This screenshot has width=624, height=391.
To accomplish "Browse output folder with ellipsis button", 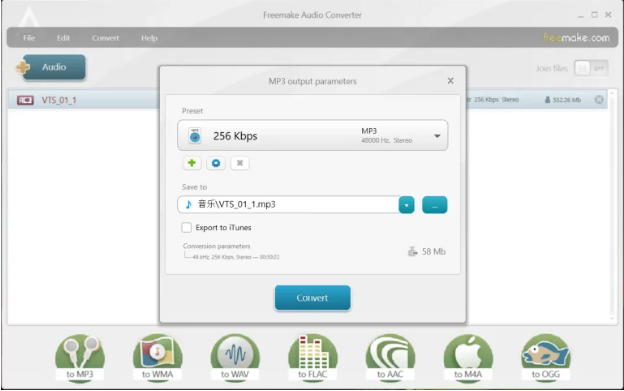I will pyautogui.click(x=435, y=205).
